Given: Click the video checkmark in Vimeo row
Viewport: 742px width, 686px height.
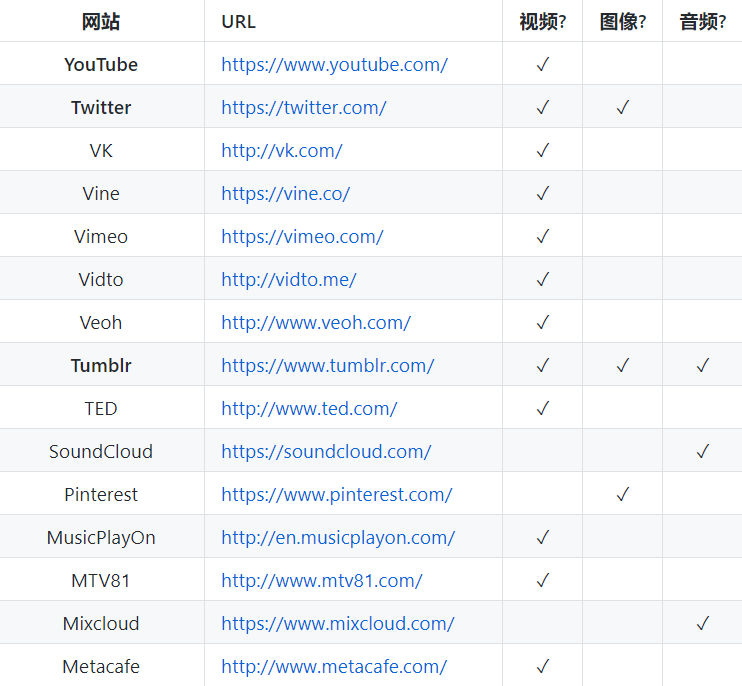Looking at the screenshot, I should click(543, 236).
